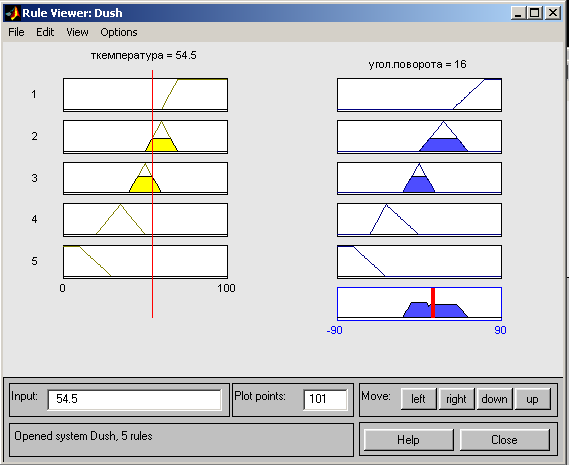The image size is (569, 465).
Task: Click the red temperature input line
Action: coord(152,194)
